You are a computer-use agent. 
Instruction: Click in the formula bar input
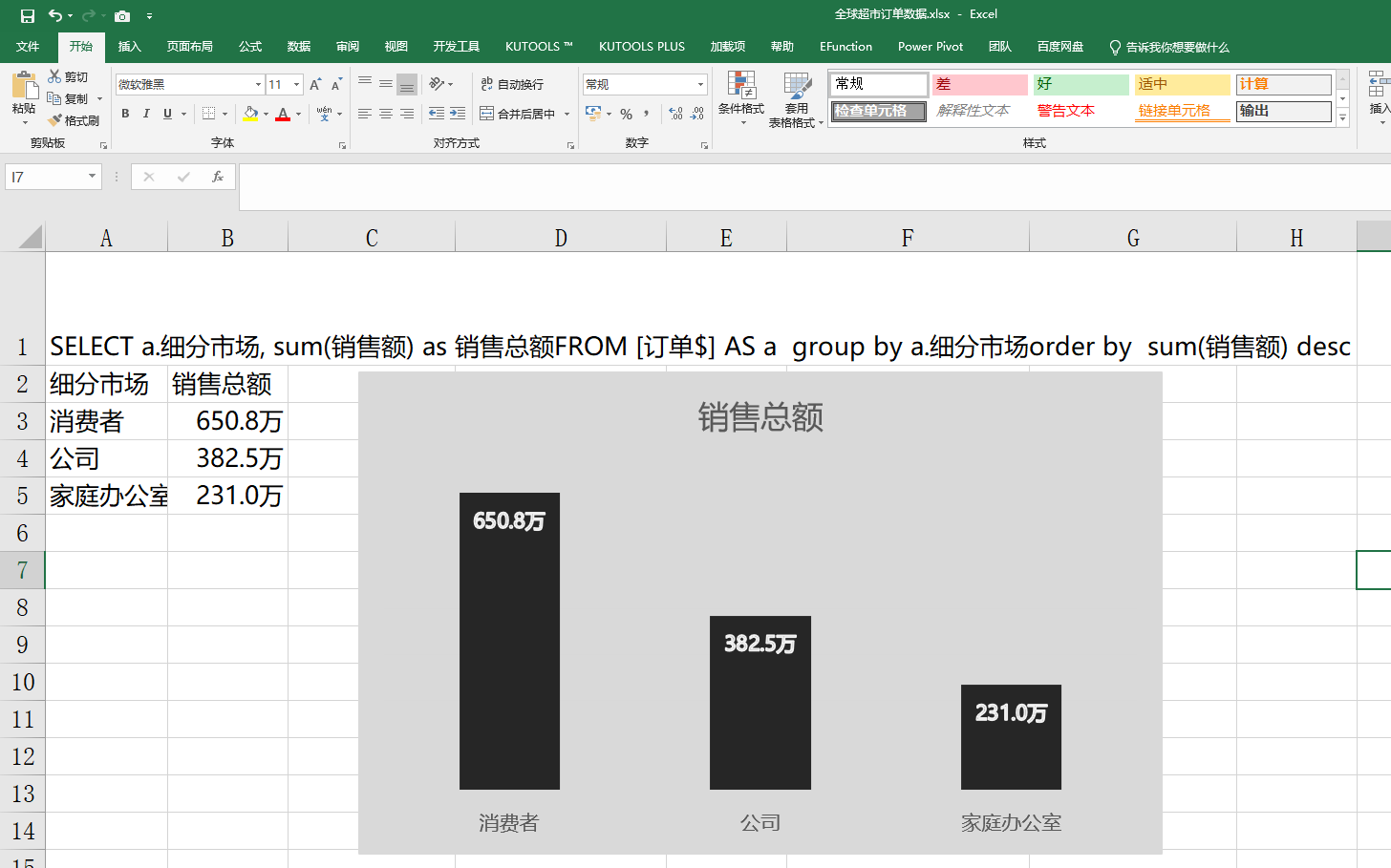pos(814,186)
